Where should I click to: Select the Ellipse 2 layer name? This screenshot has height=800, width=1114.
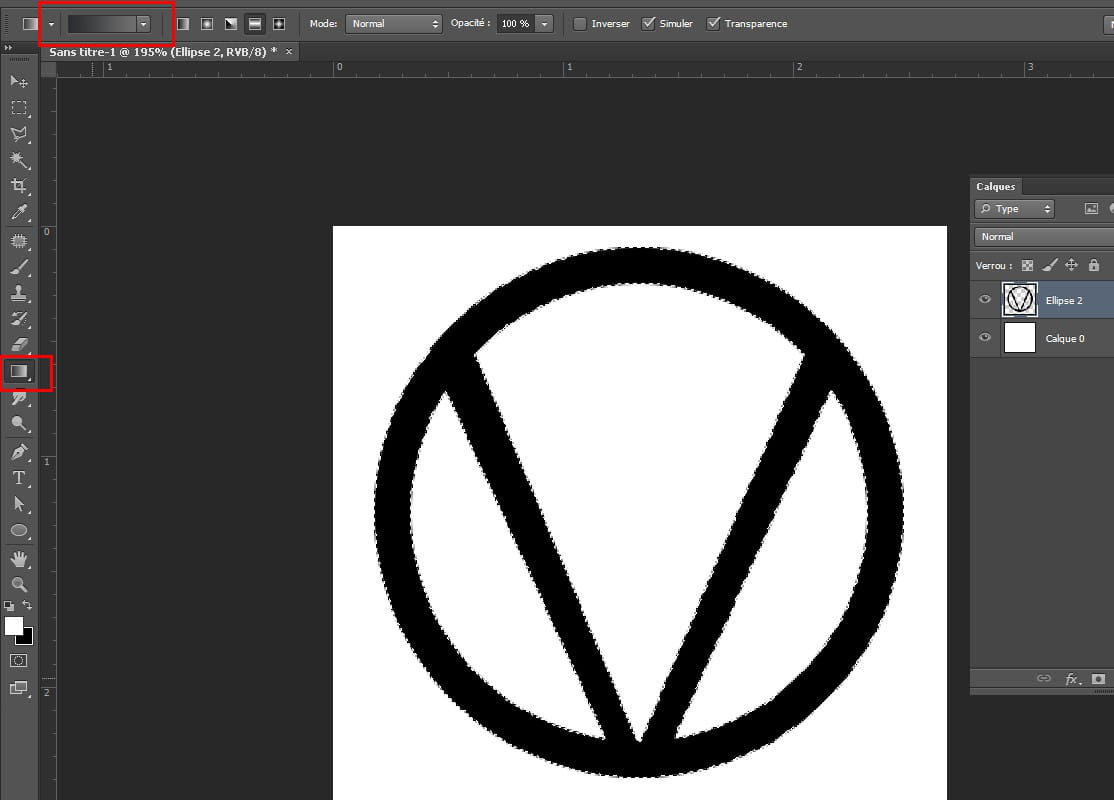click(x=1064, y=301)
